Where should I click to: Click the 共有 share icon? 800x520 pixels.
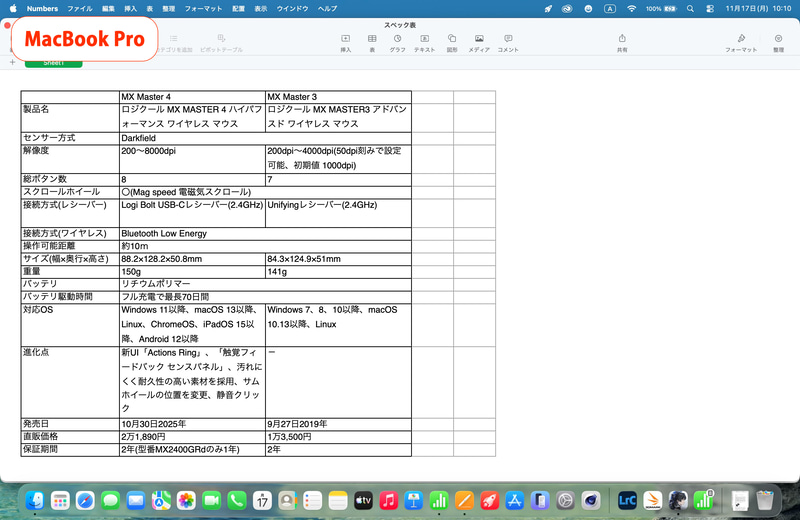click(622, 43)
